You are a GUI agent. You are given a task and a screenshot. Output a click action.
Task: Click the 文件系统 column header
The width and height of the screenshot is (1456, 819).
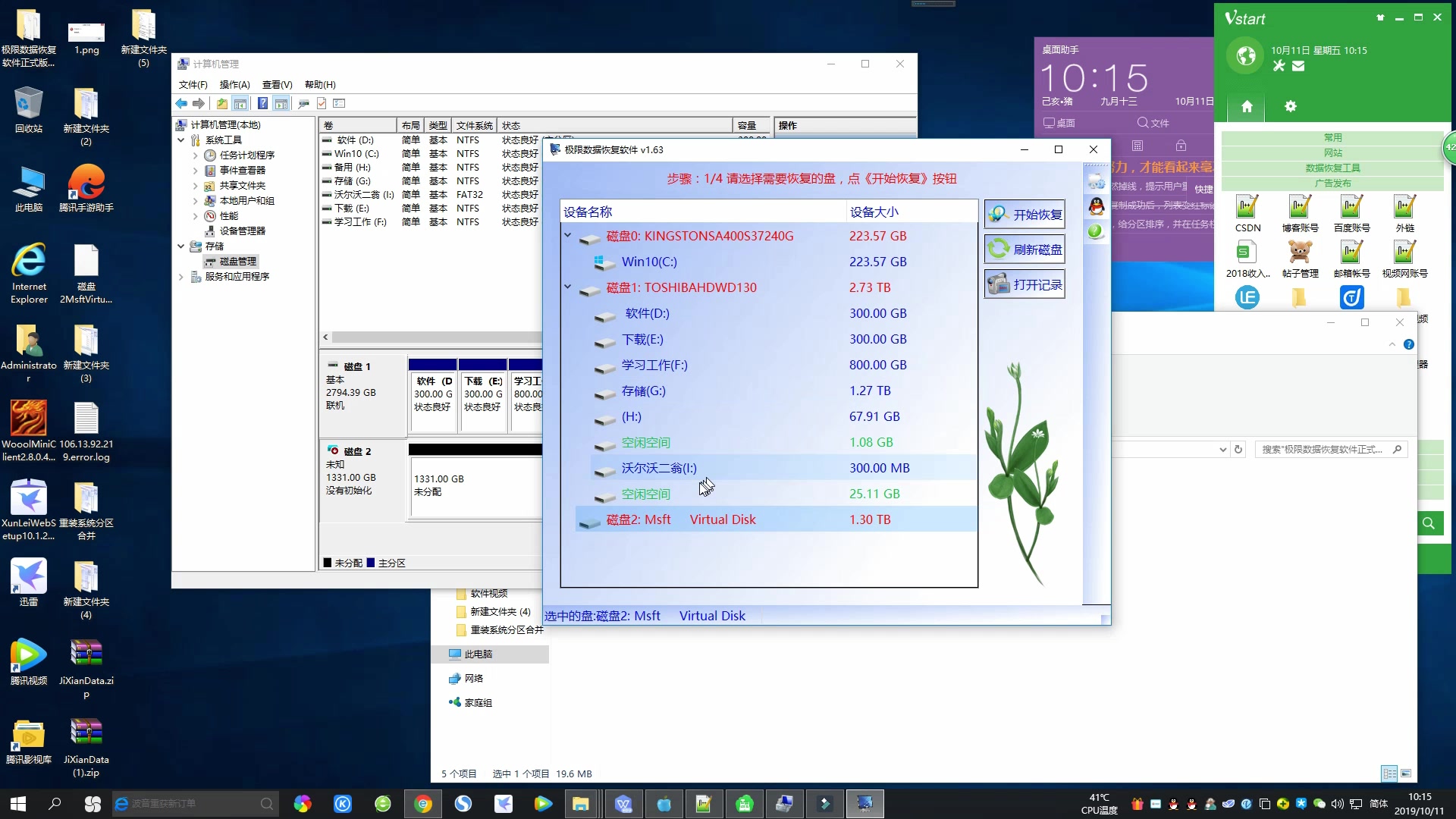pyautogui.click(x=475, y=125)
